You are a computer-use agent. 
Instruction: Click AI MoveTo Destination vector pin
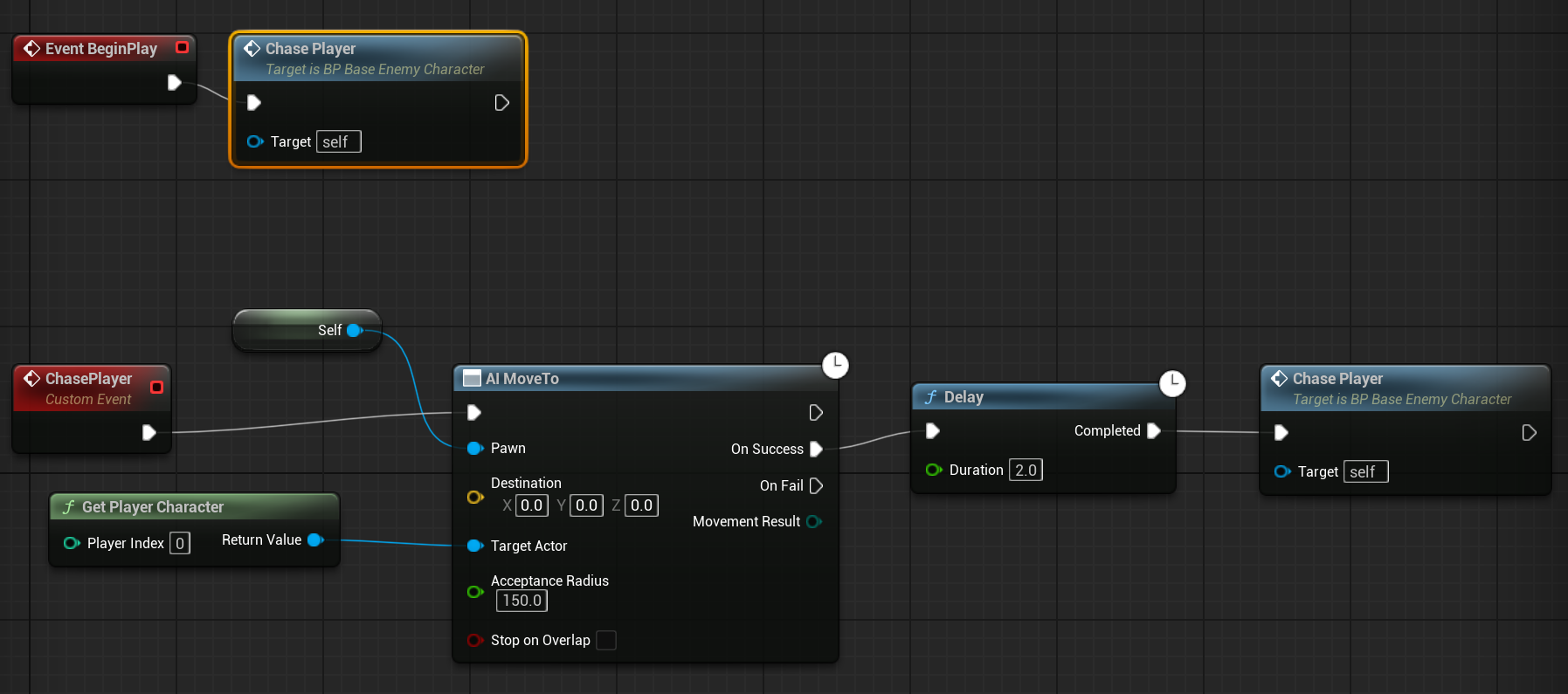(x=475, y=497)
